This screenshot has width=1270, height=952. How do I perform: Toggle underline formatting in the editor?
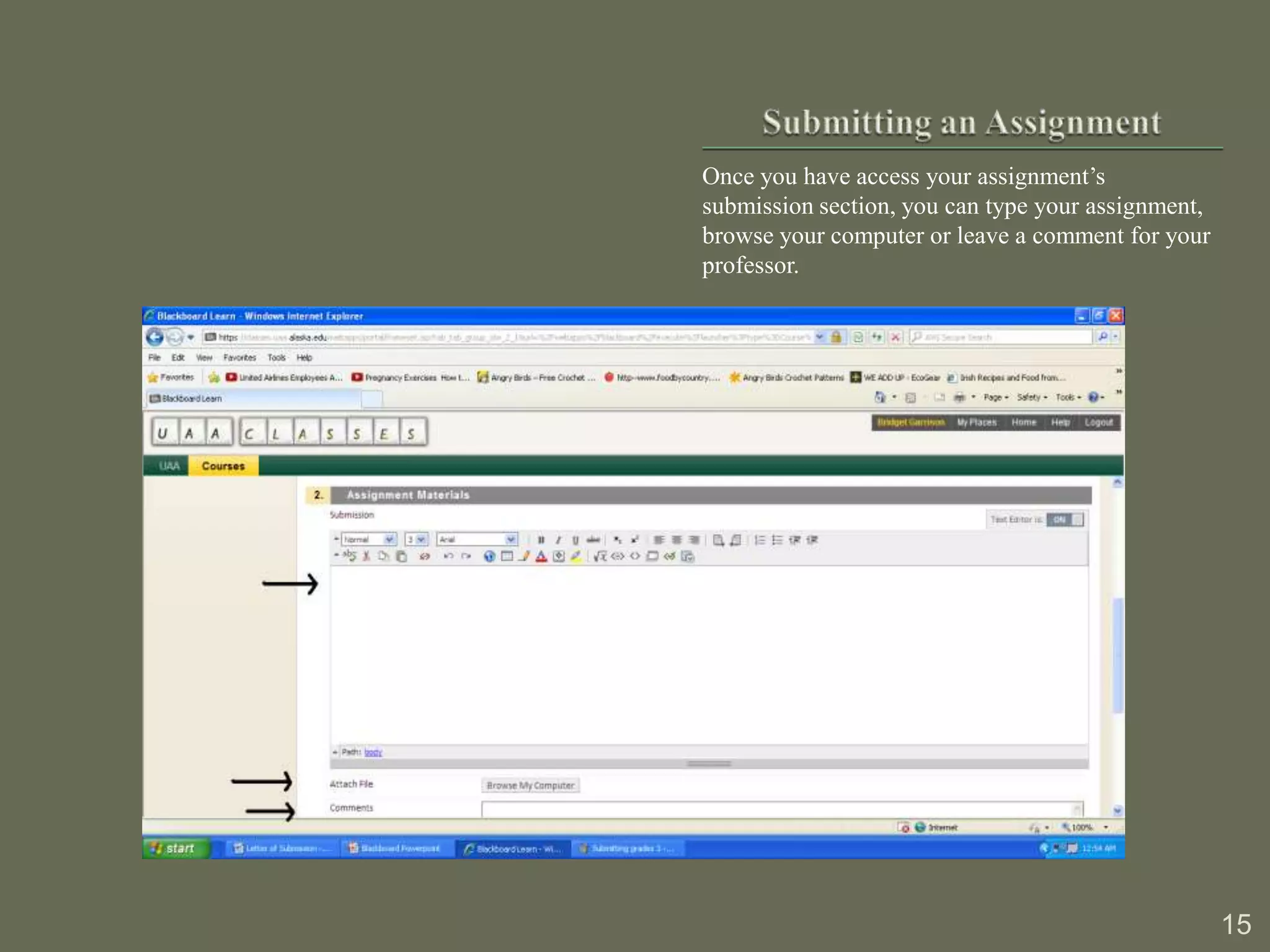(575, 540)
